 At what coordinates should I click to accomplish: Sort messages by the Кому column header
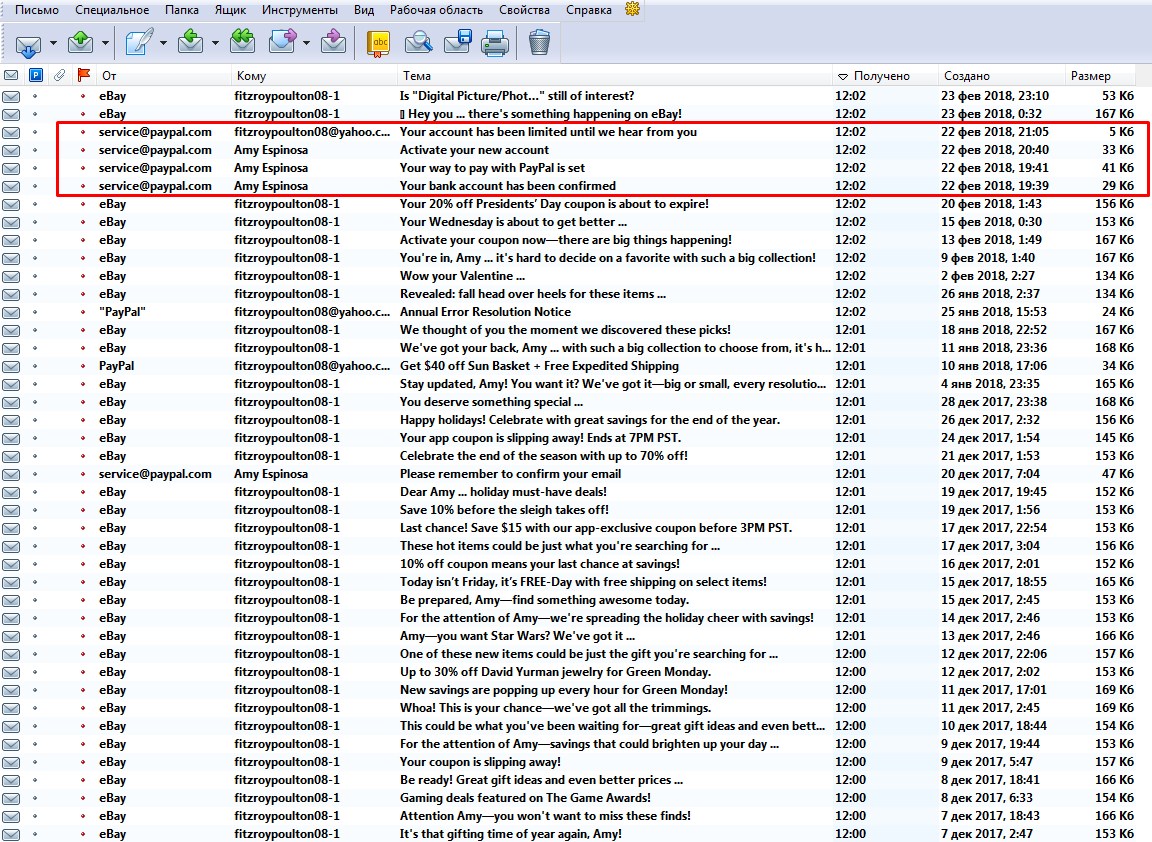pos(314,76)
